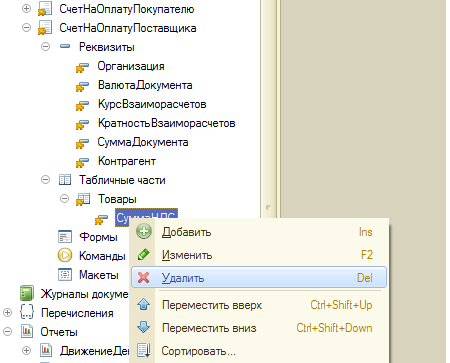Choose Переместить вниз menu entry

[x=259, y=328]
